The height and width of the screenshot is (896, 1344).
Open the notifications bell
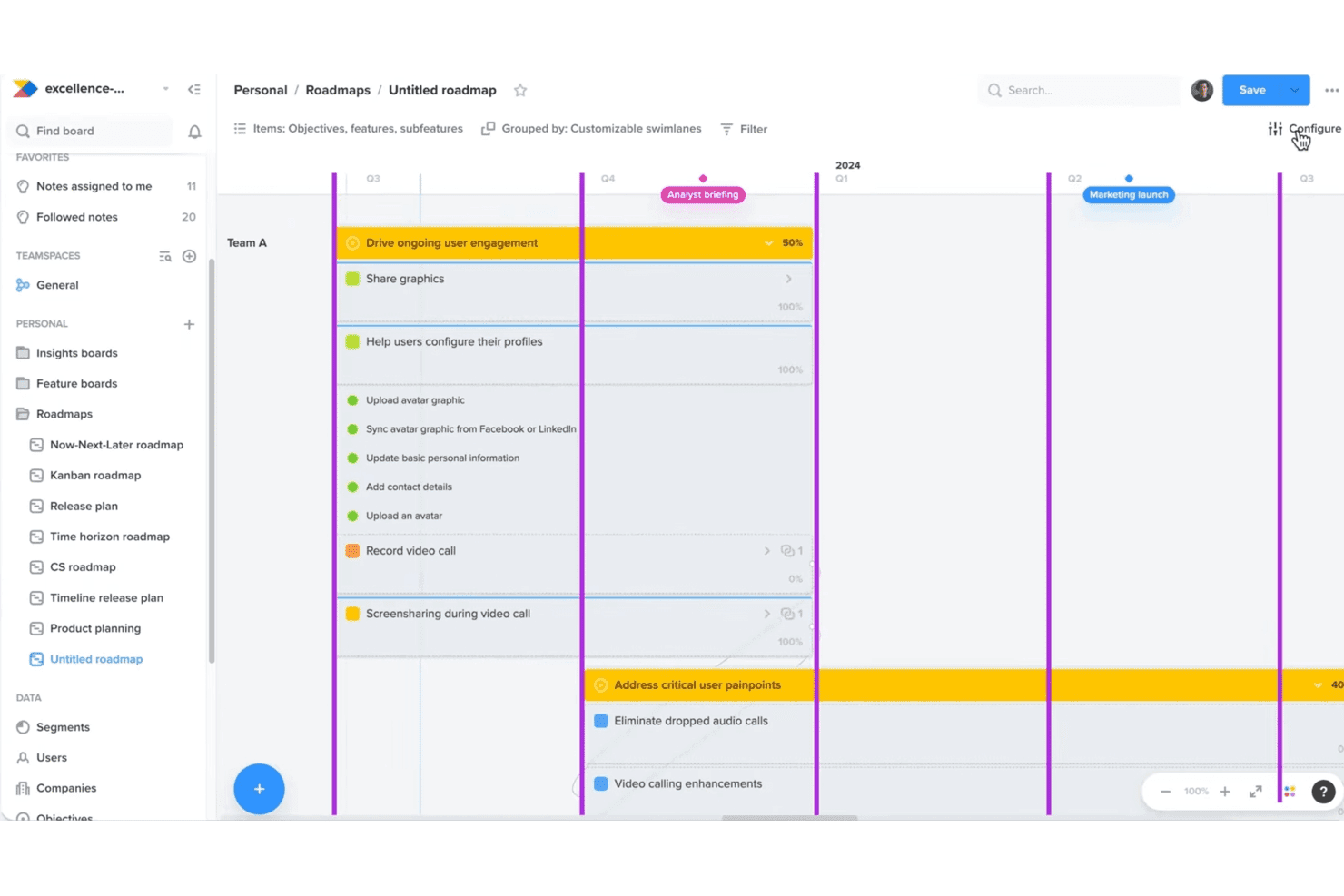pyautogui.click(x=194, y=132)
